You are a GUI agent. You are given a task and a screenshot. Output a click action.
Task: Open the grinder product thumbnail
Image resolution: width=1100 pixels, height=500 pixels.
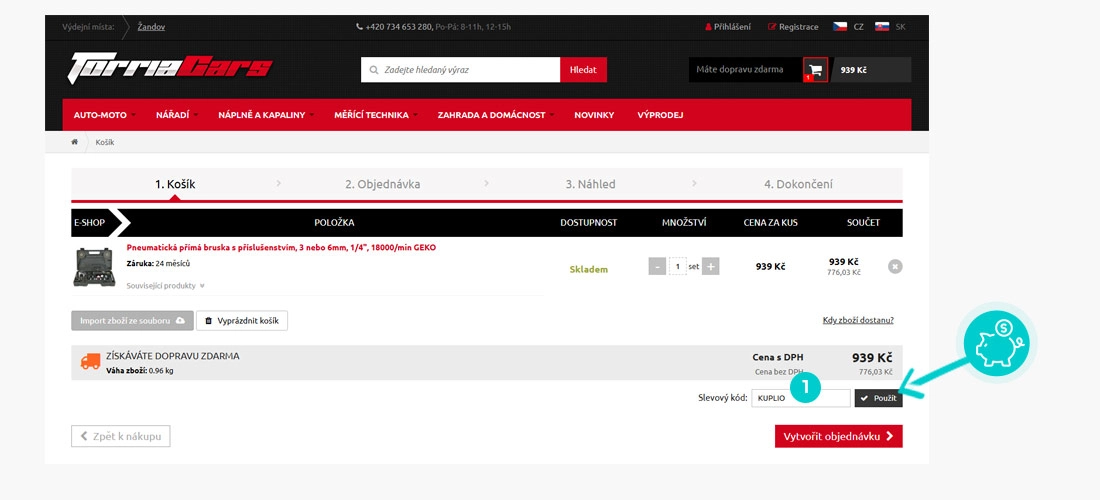click(94, 267)
